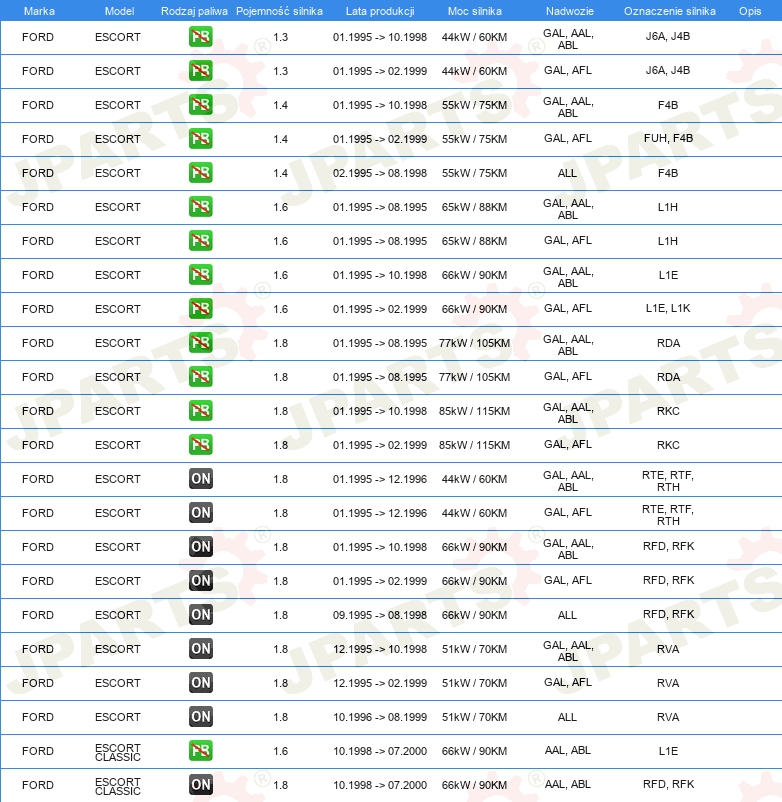Viewport: 782px width, 802px height.
Task: Click ESCORT CLASSIC model in the L1E row
Action: 118,752
